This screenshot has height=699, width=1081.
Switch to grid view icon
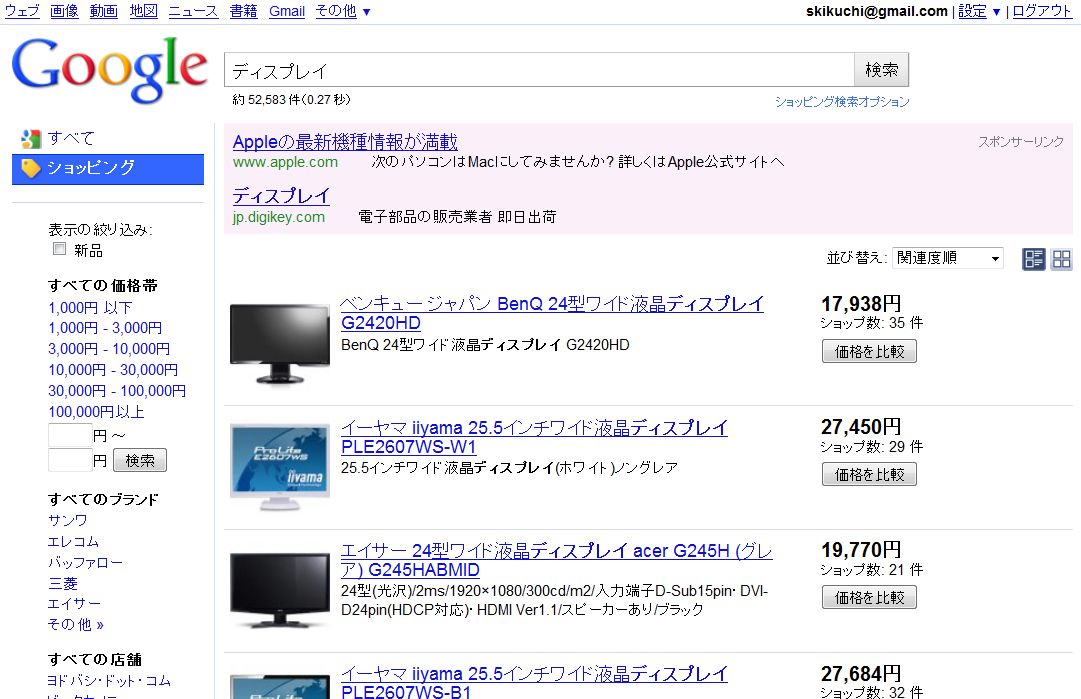(1062, 259)
